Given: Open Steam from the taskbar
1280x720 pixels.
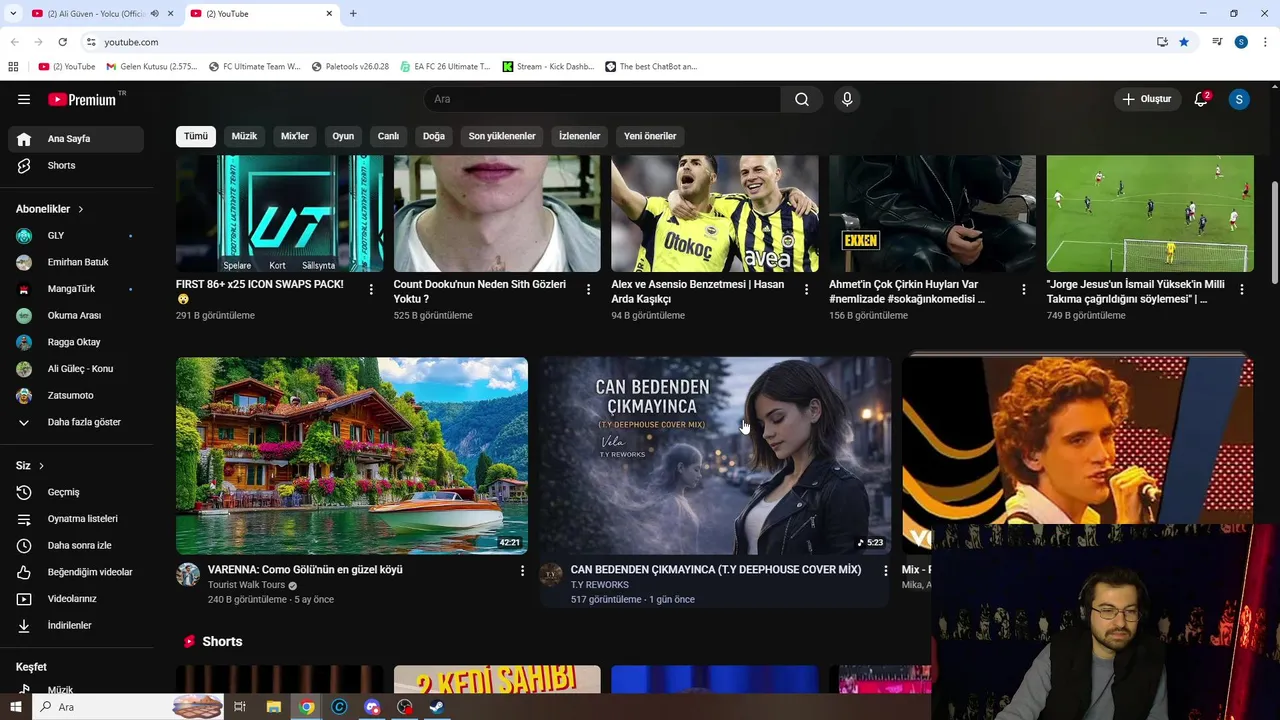Looking at the screenshot, I should 437,707.
